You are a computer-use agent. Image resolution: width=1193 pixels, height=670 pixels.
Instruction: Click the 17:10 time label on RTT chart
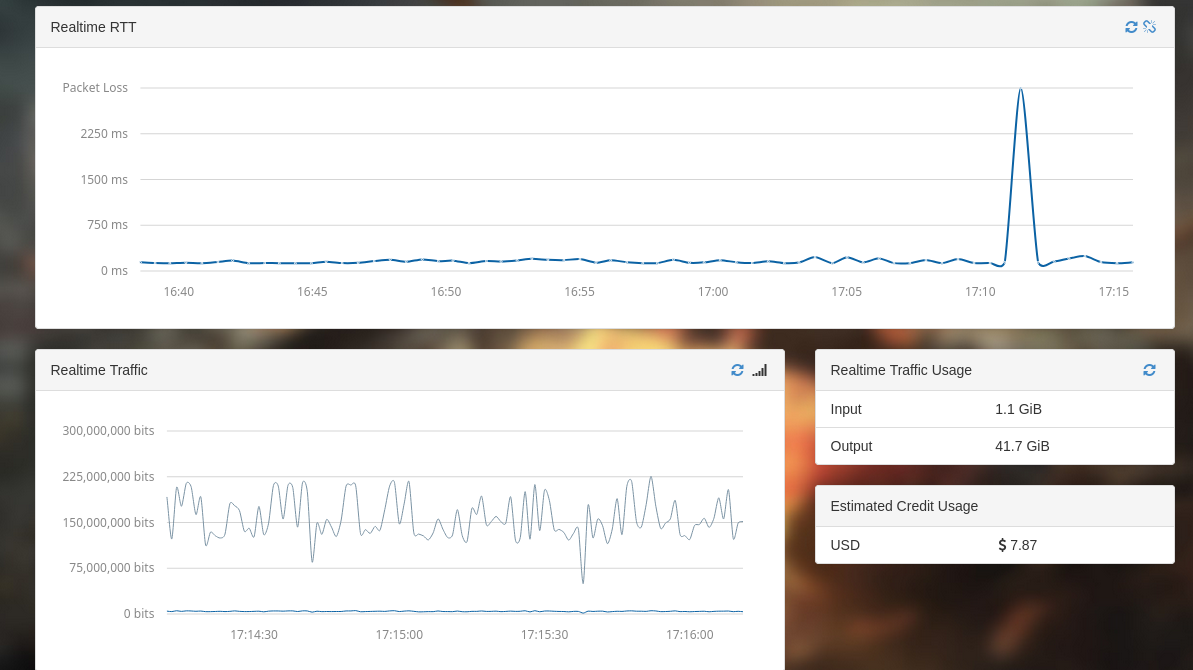tap(979, 292)
